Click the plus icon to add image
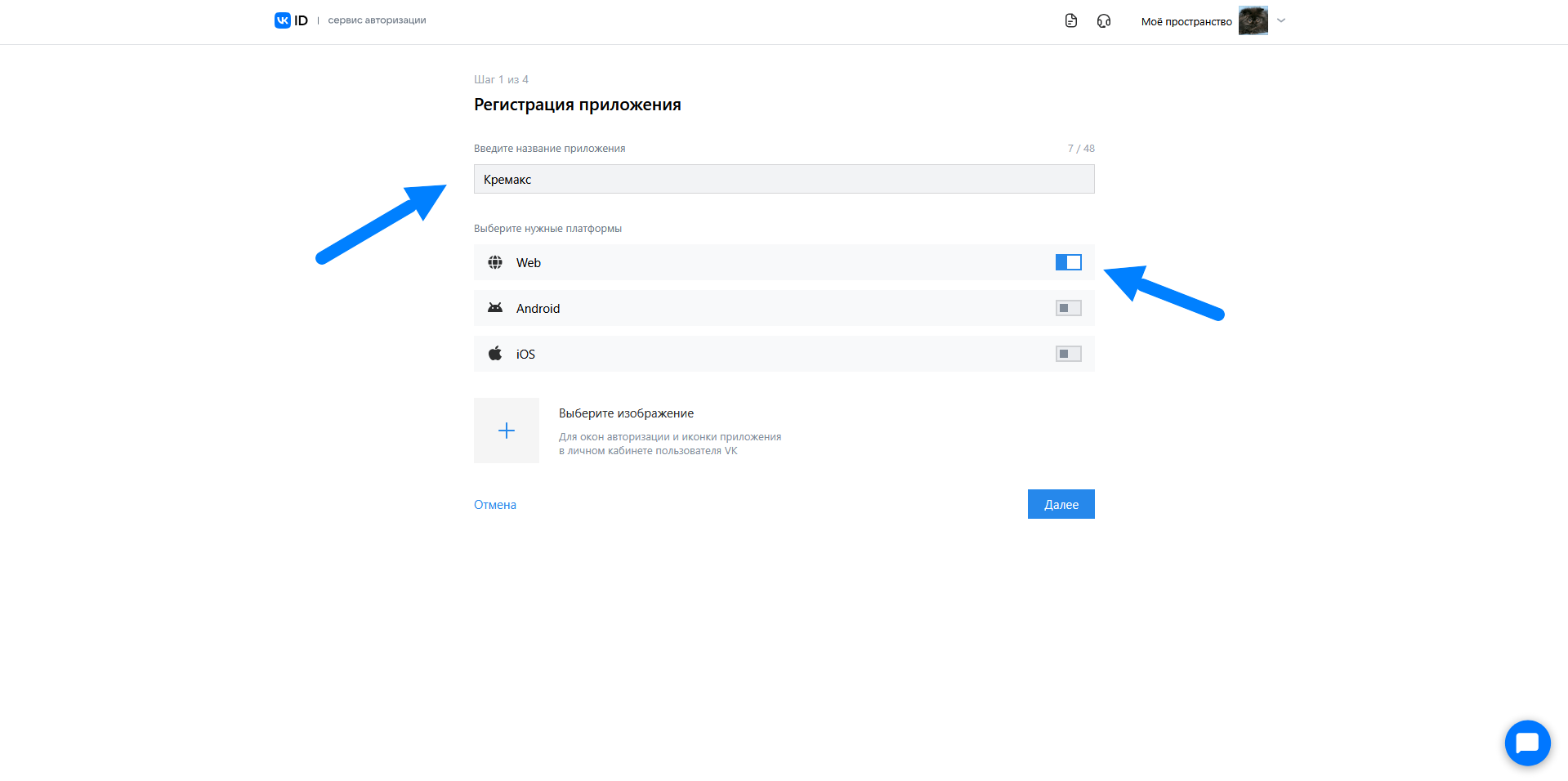Screen dimensions: 1568x781 pos(507,431)
